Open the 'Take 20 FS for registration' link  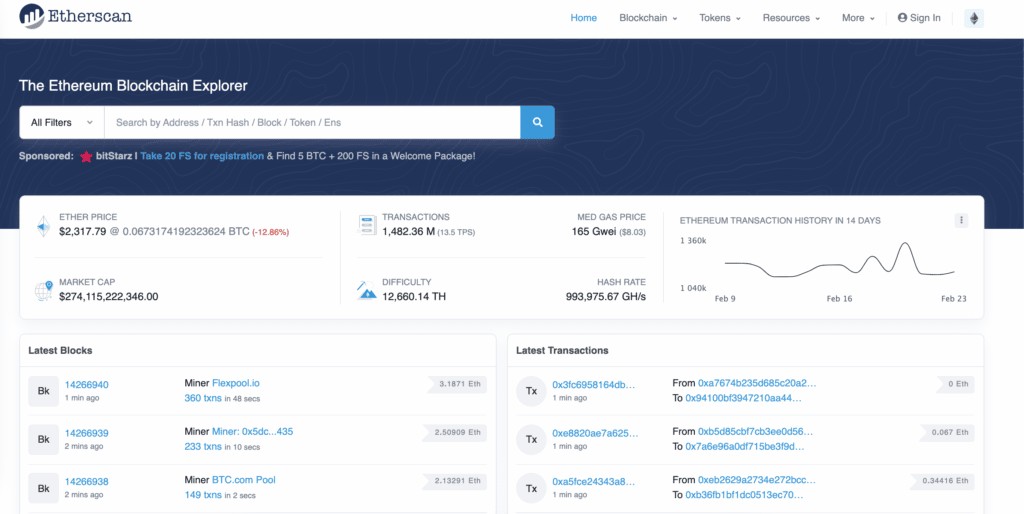(202, 156)
